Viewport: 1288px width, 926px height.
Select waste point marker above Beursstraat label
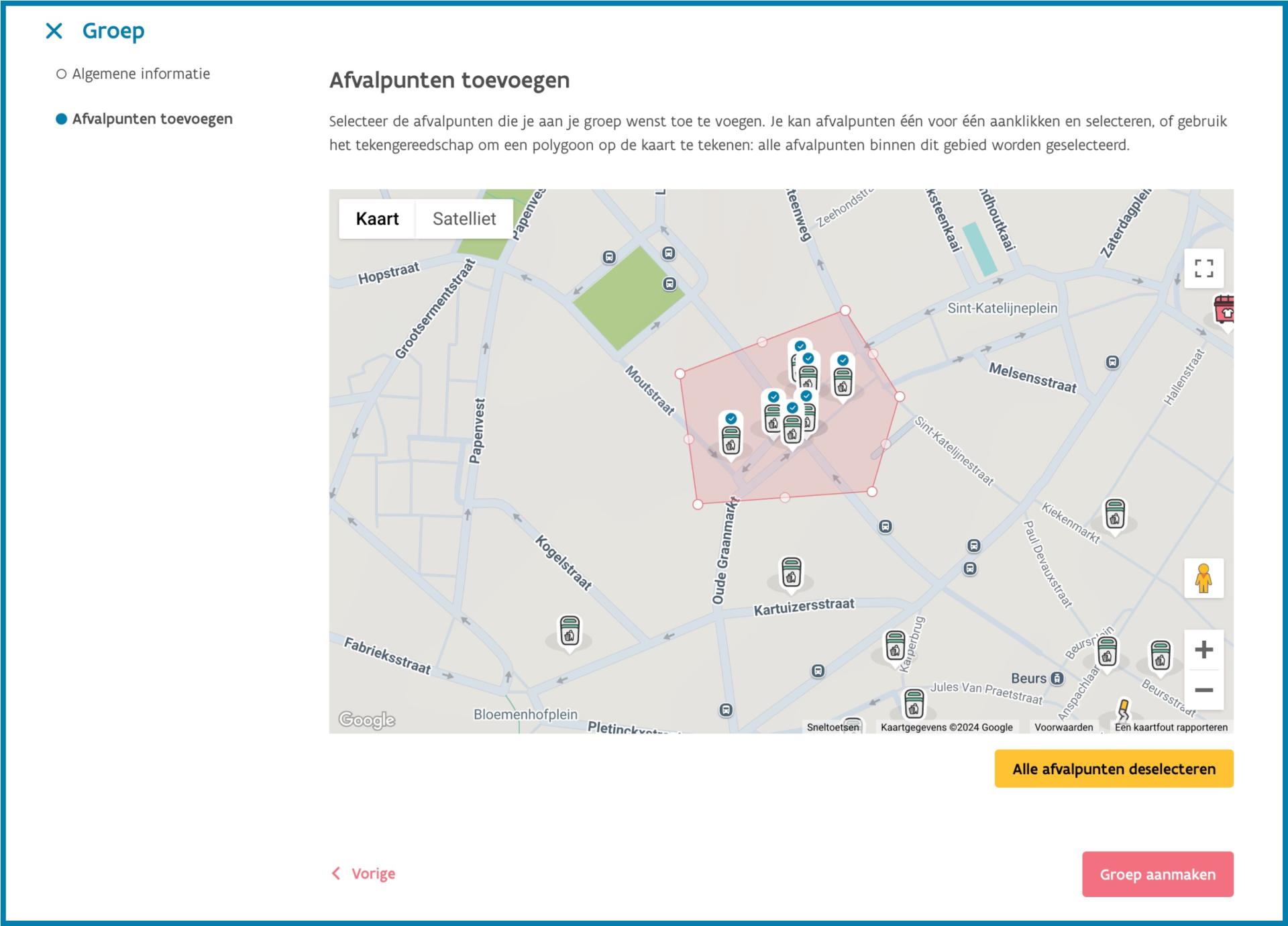point(1161,655)
